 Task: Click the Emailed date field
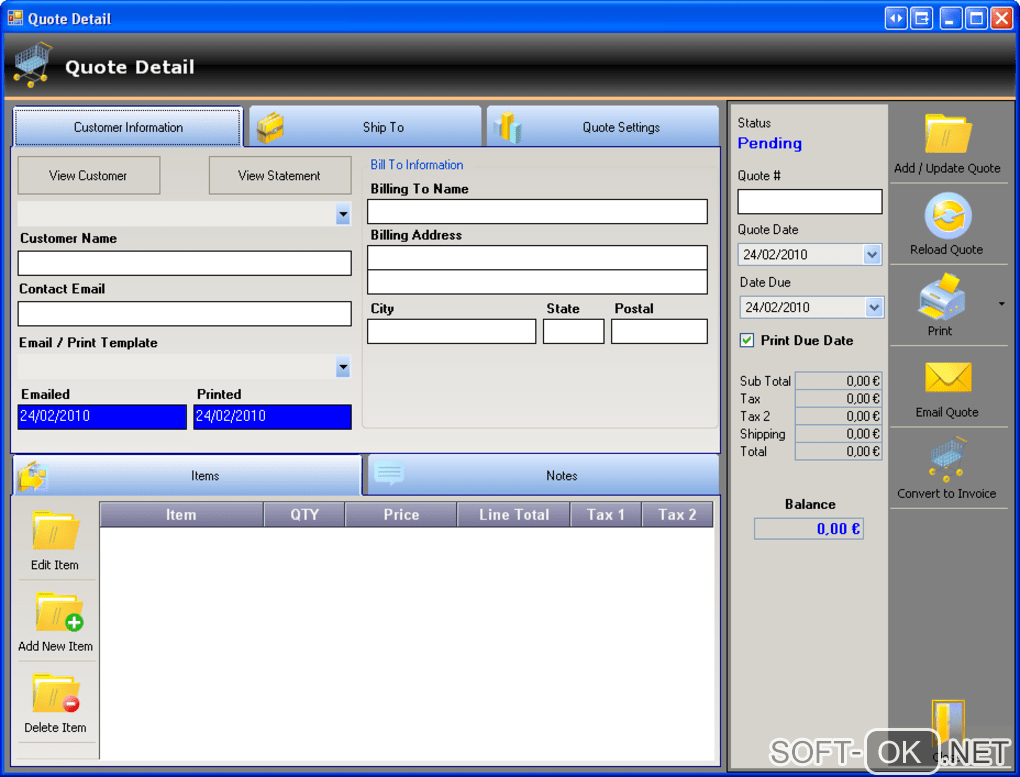tap(102, 416)
